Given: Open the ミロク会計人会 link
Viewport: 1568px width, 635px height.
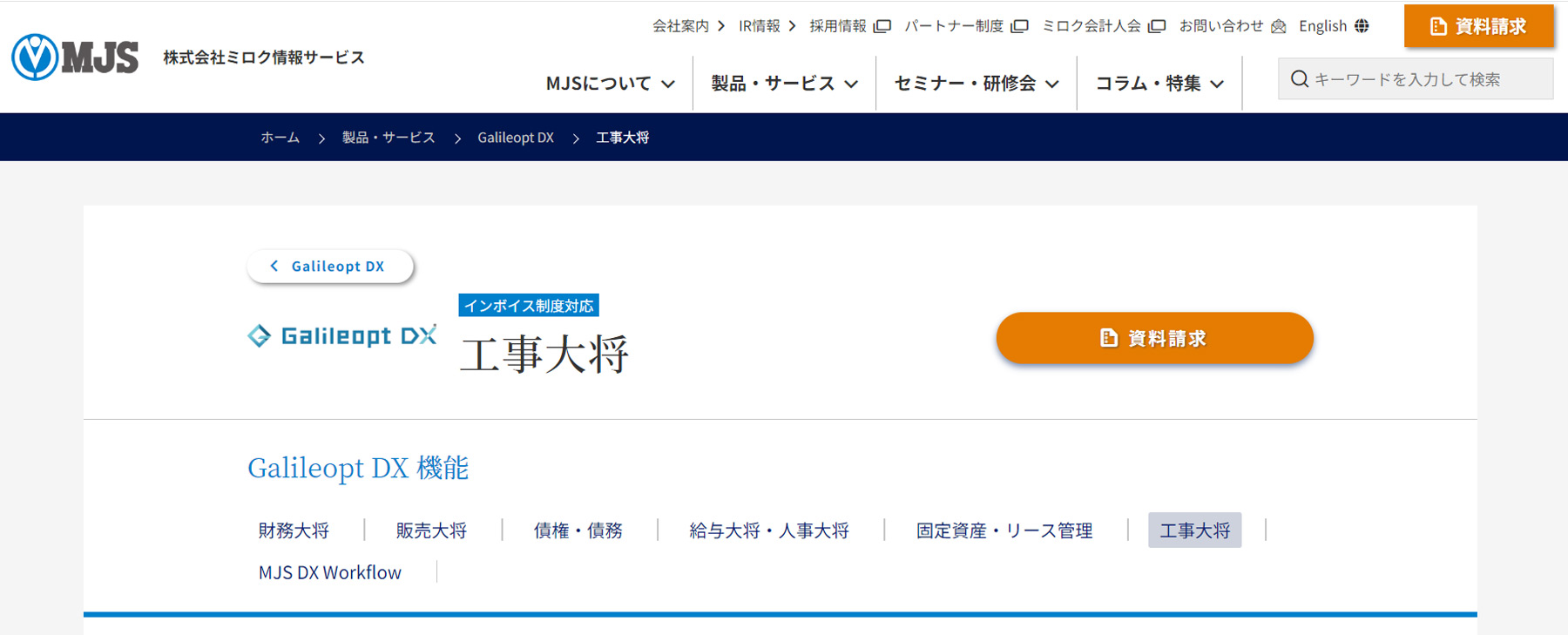Looking at the screenshot, I should pos(1092,26).
